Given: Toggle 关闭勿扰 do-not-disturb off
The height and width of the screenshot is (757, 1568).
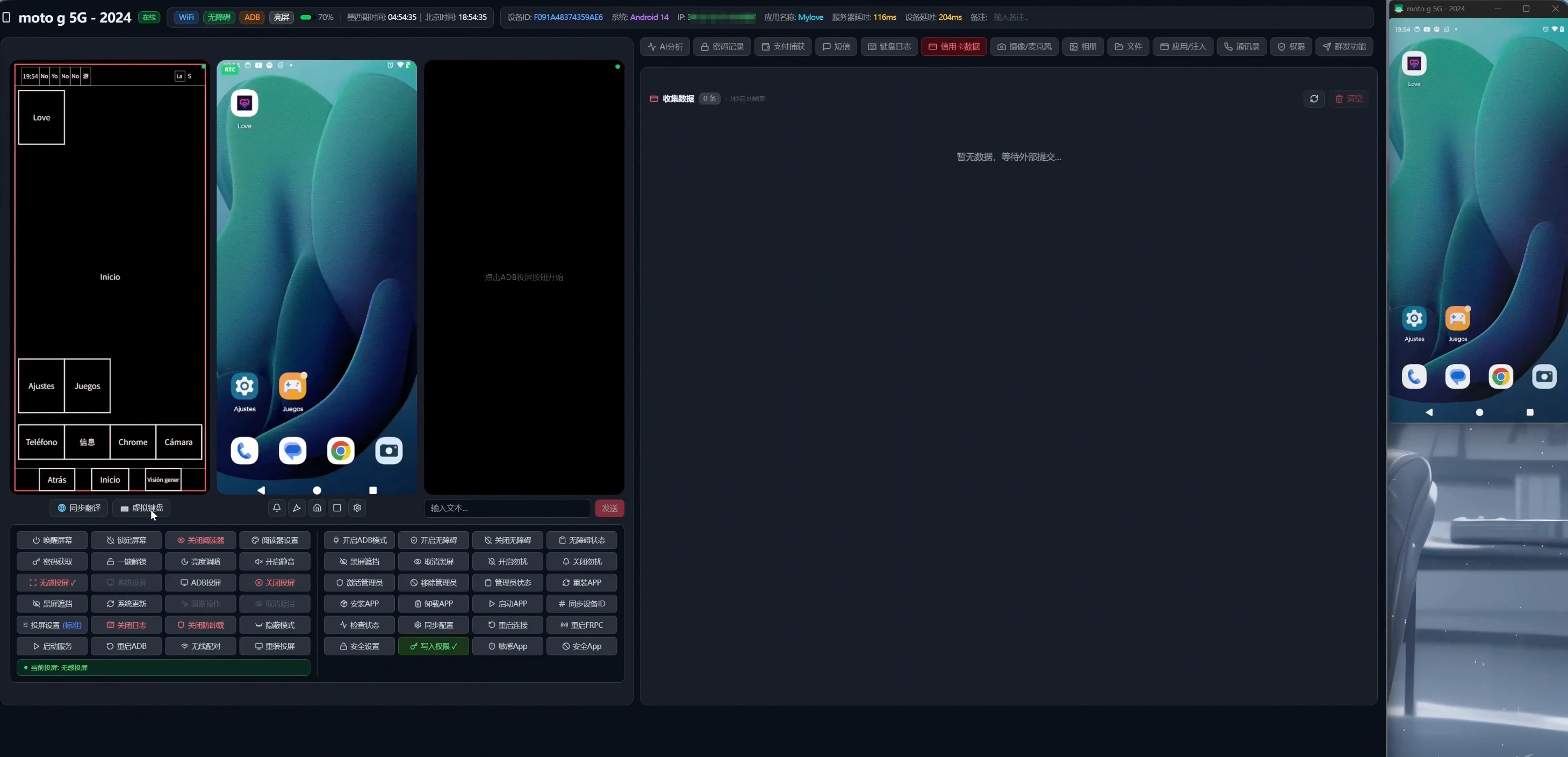Looking at the screenshot, I should [581, 561].
